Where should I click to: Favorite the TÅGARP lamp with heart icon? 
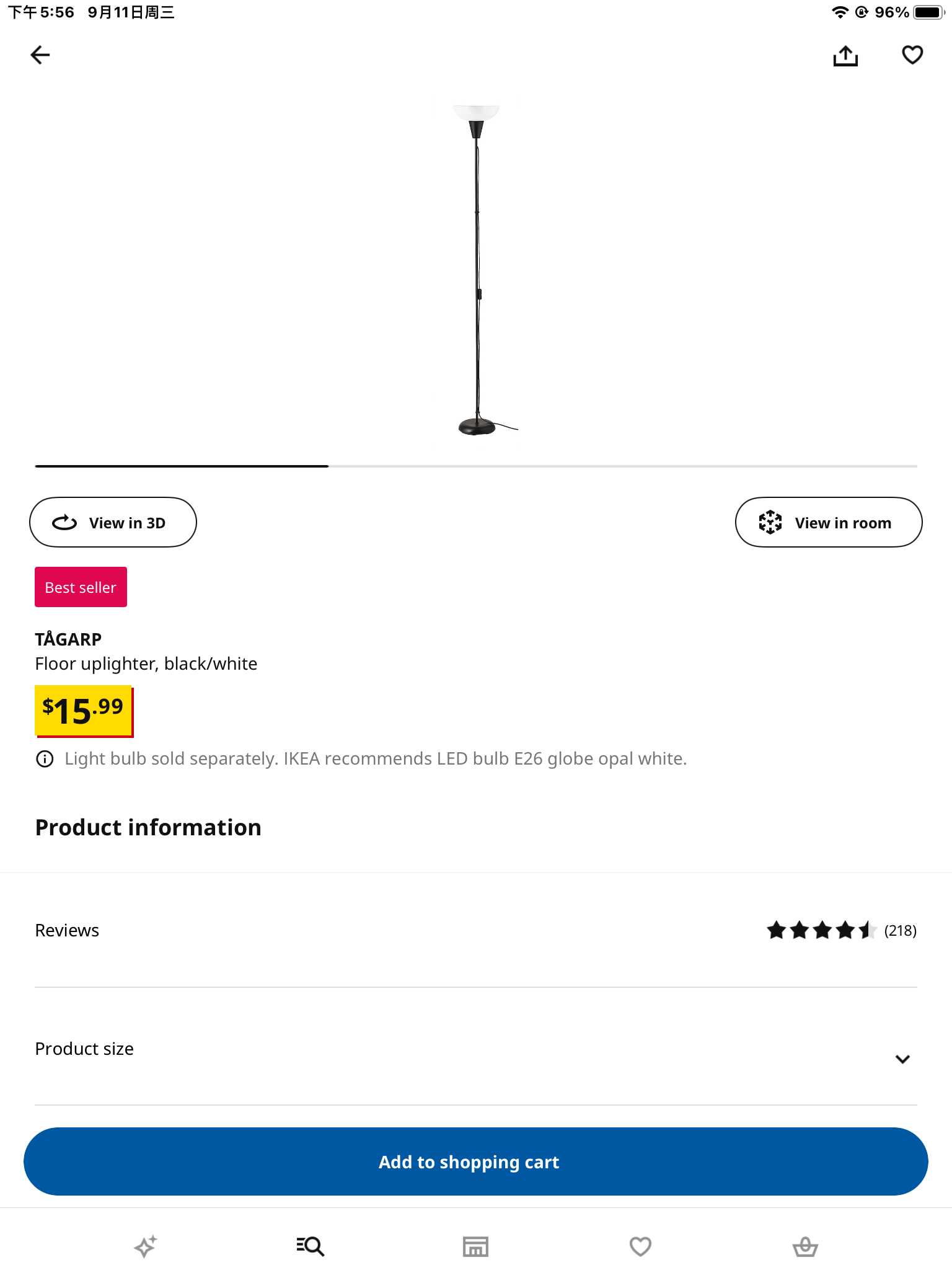click(912, 55)
